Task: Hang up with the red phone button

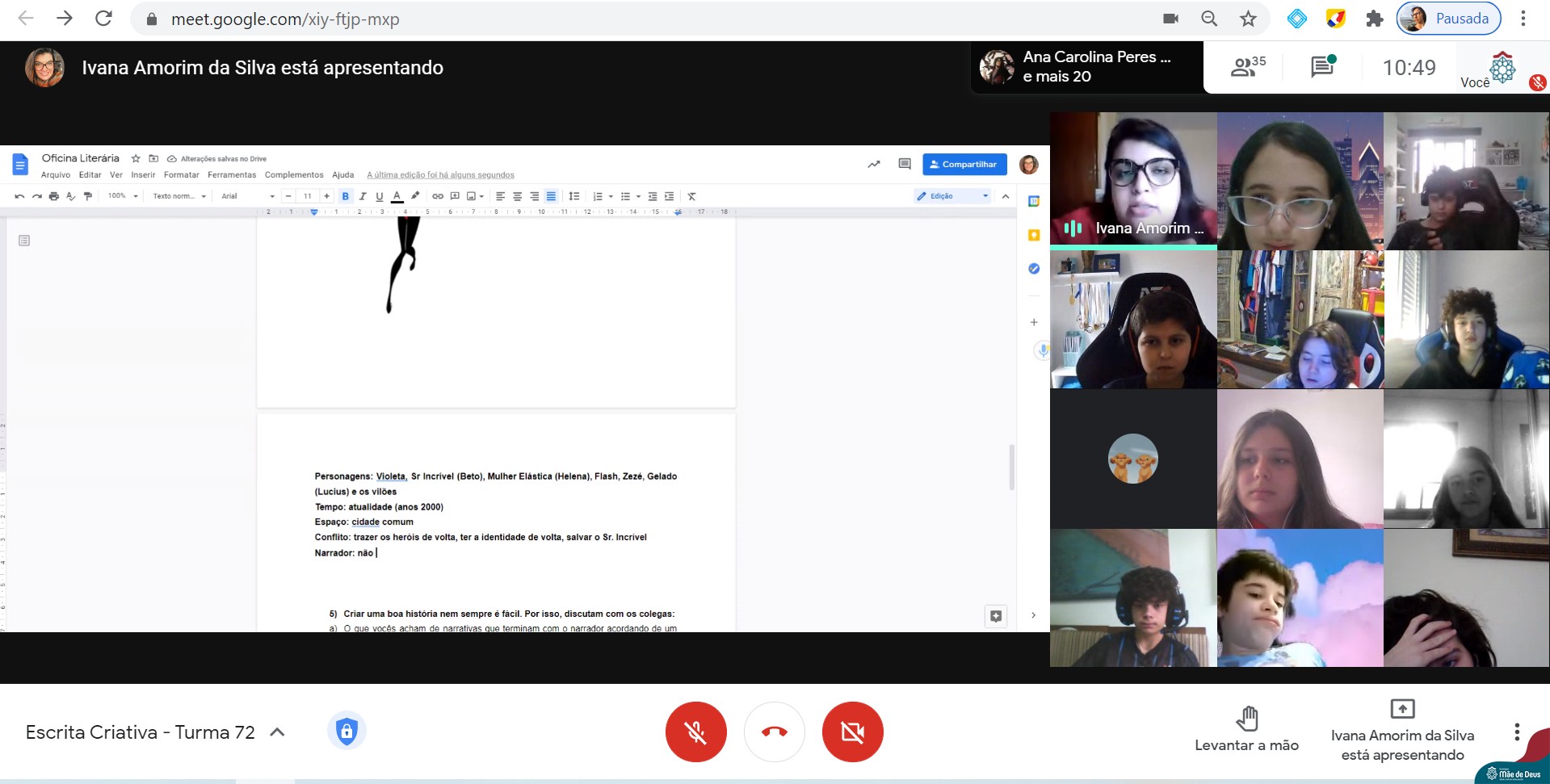Action: (x=774, y=732)
